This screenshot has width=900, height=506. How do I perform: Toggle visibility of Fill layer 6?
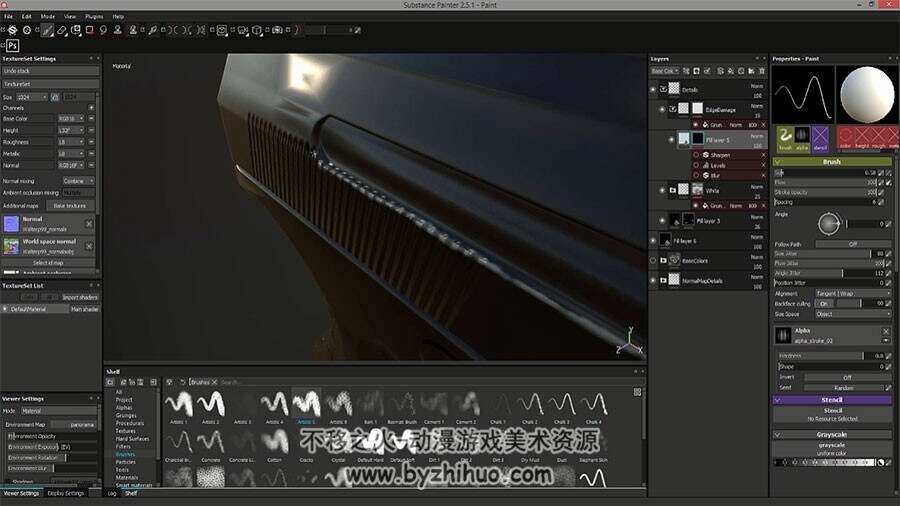(653, 241)
